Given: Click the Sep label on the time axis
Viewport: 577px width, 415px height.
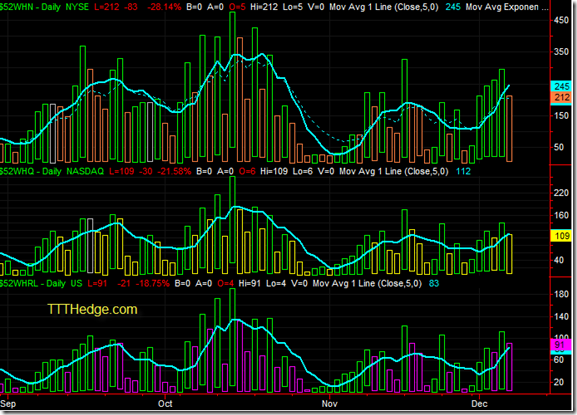Looking at the screenshot, I should click(8, 404).
